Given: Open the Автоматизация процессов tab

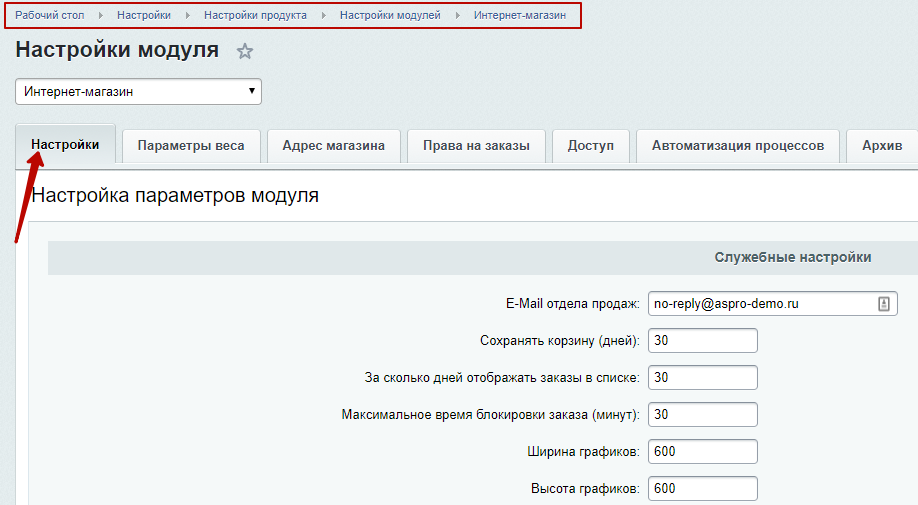Looking at the screenshot, I should 738,146.
